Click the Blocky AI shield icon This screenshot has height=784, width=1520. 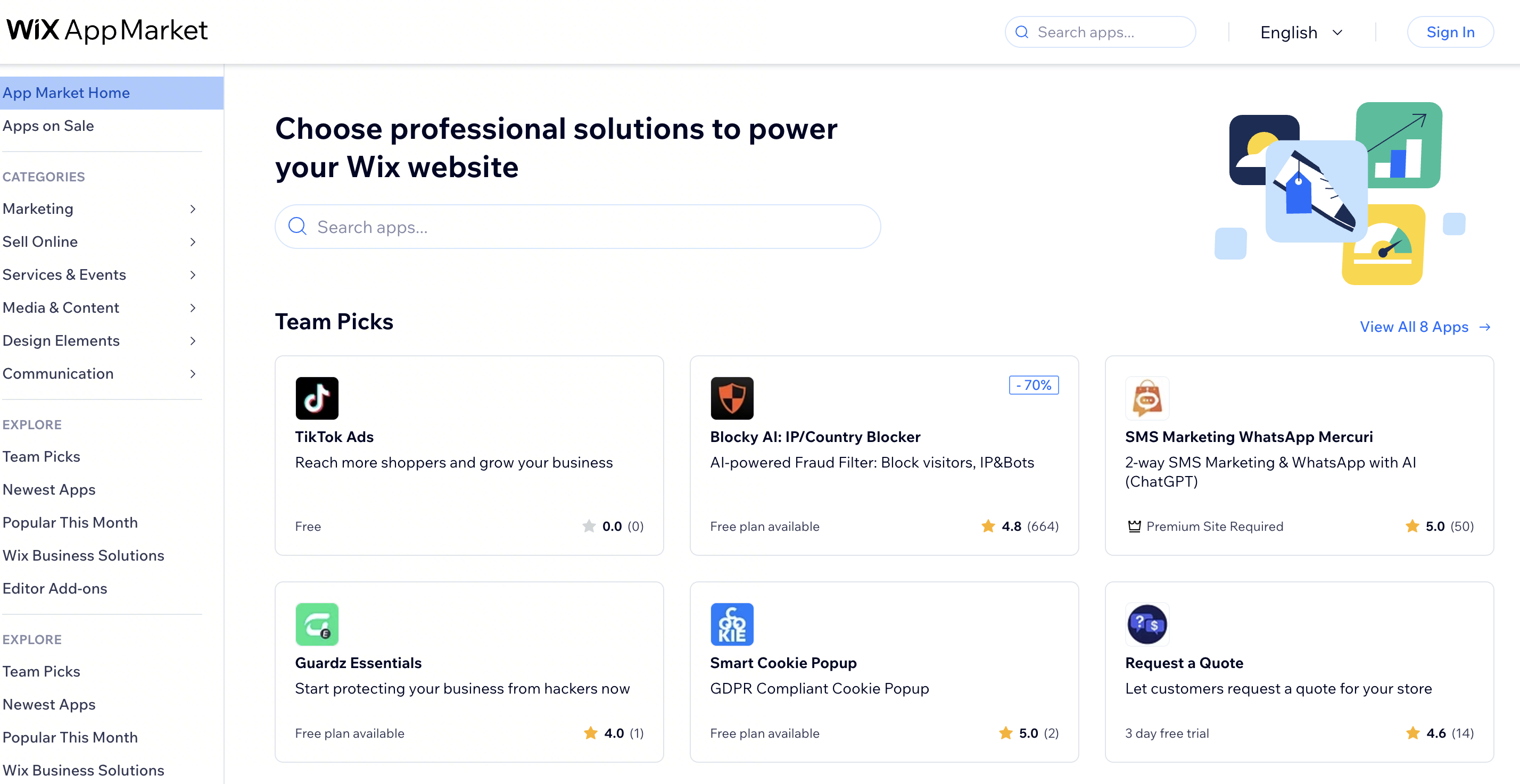[x=732, y=398]
